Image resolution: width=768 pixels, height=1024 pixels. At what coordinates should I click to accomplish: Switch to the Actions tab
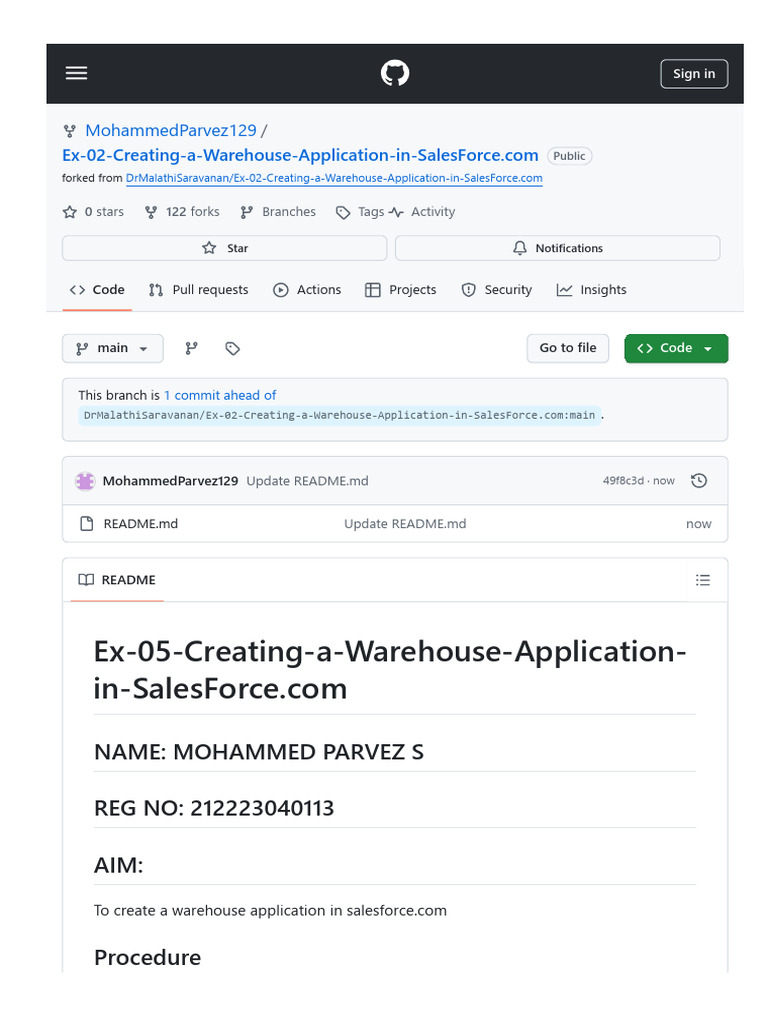[307, 290]
